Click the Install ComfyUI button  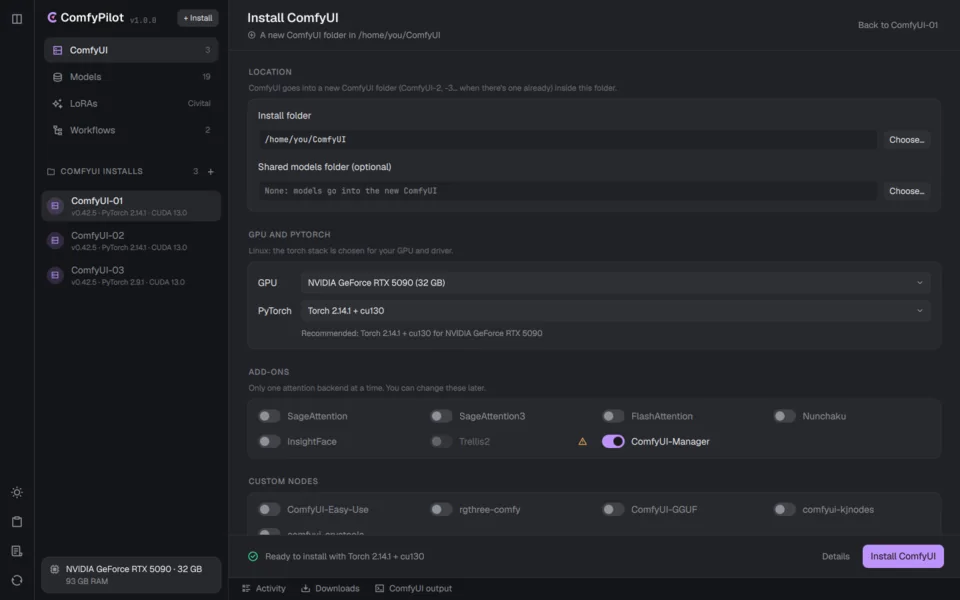pyautogui.click(x=903, y=557)
